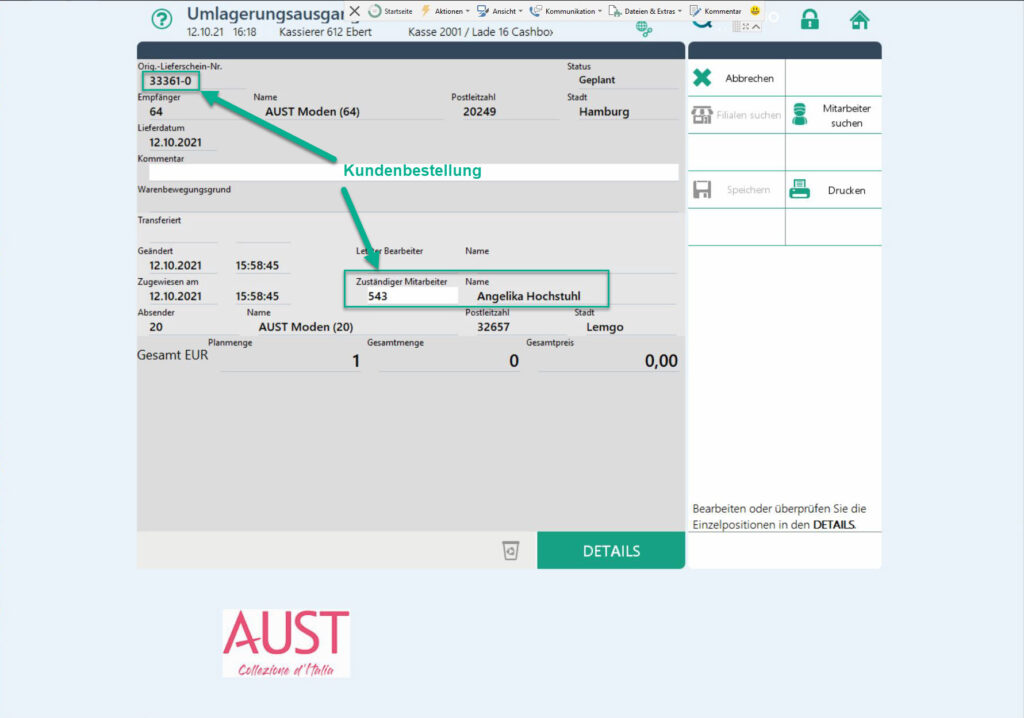Click the help question mark icon
This screenshot has width=1024, height=718.
(161, 20)
